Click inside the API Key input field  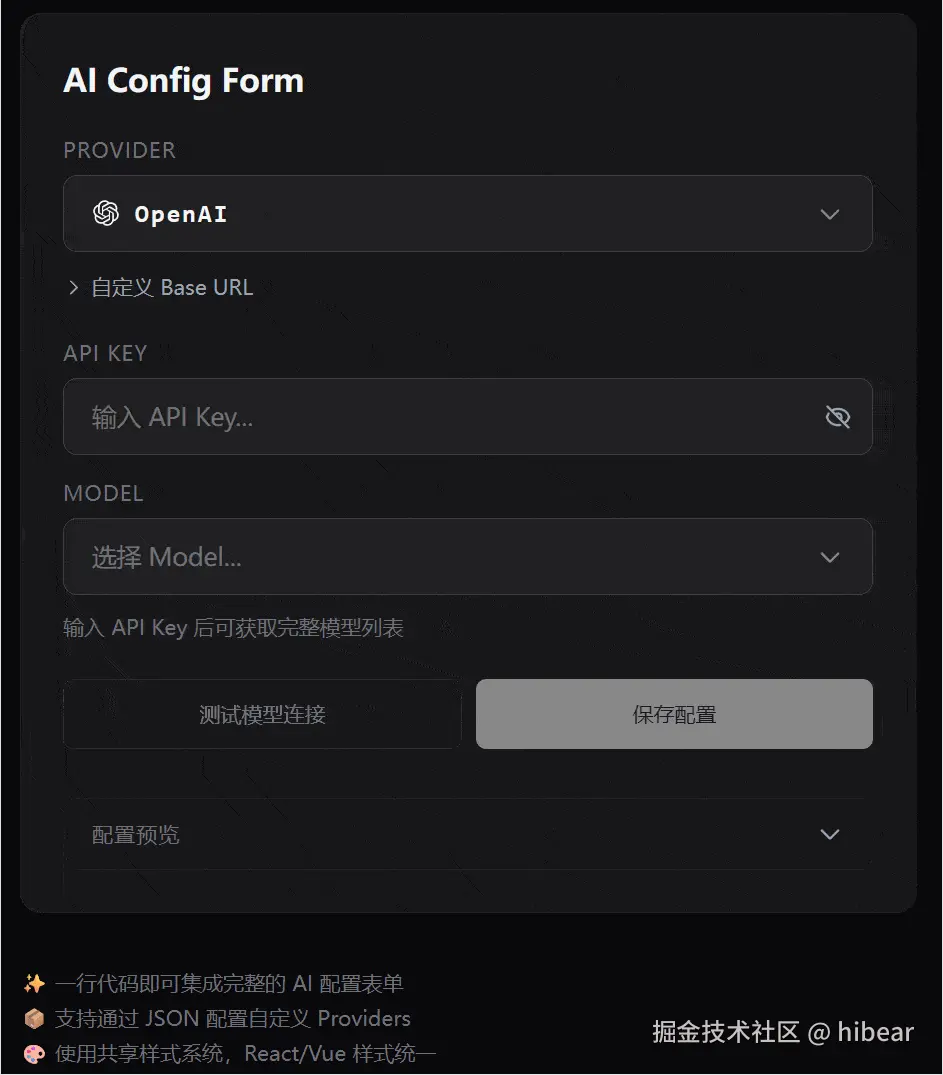click(x=400, y=417)
